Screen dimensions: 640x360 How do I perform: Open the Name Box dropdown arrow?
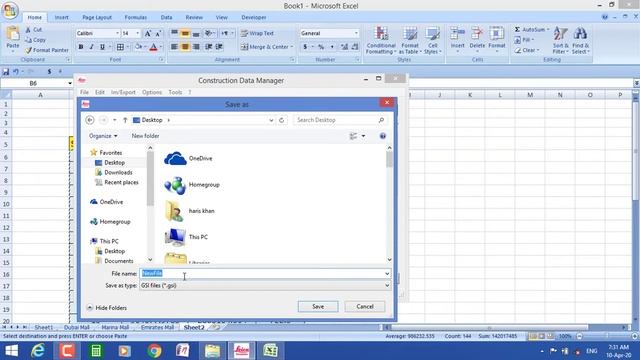[70, 83]
